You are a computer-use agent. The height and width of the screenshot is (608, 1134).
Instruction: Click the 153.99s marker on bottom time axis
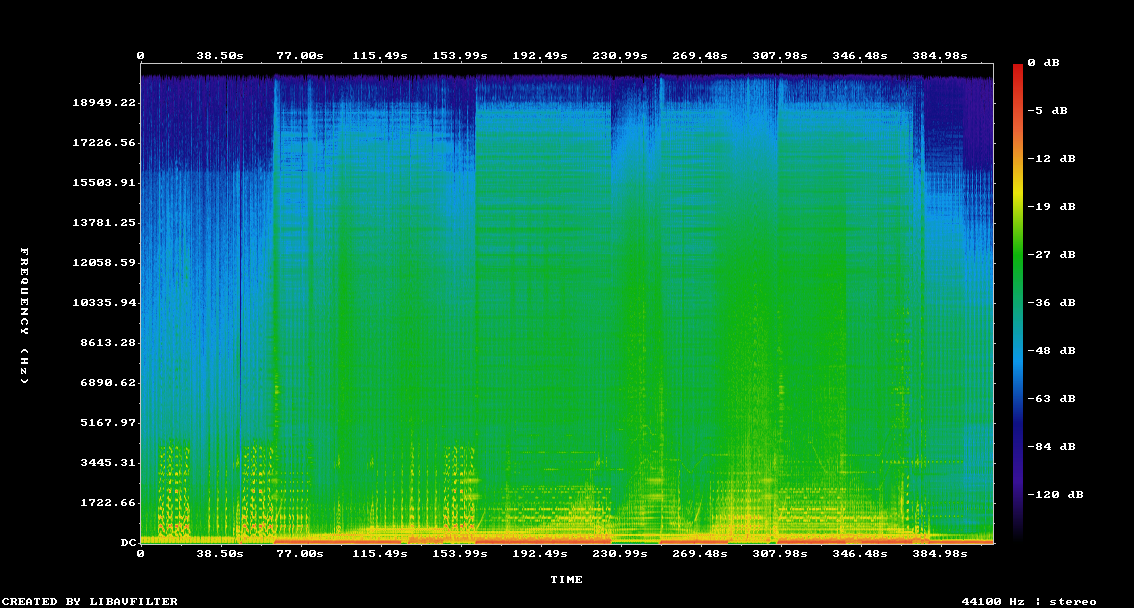pyautogui.click(x=460, y=553)
